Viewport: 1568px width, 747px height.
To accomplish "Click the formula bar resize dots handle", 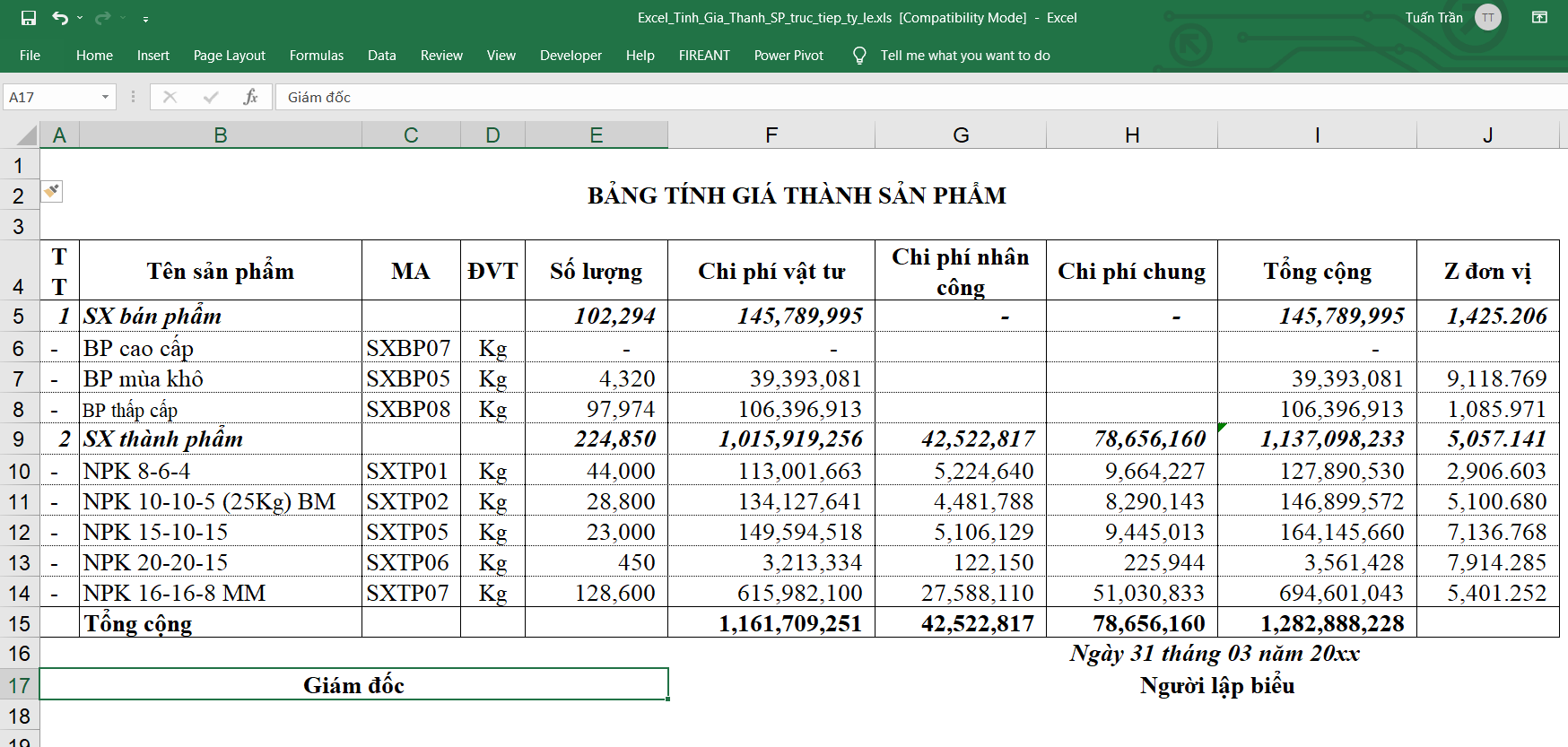I will tap(133, 97).
